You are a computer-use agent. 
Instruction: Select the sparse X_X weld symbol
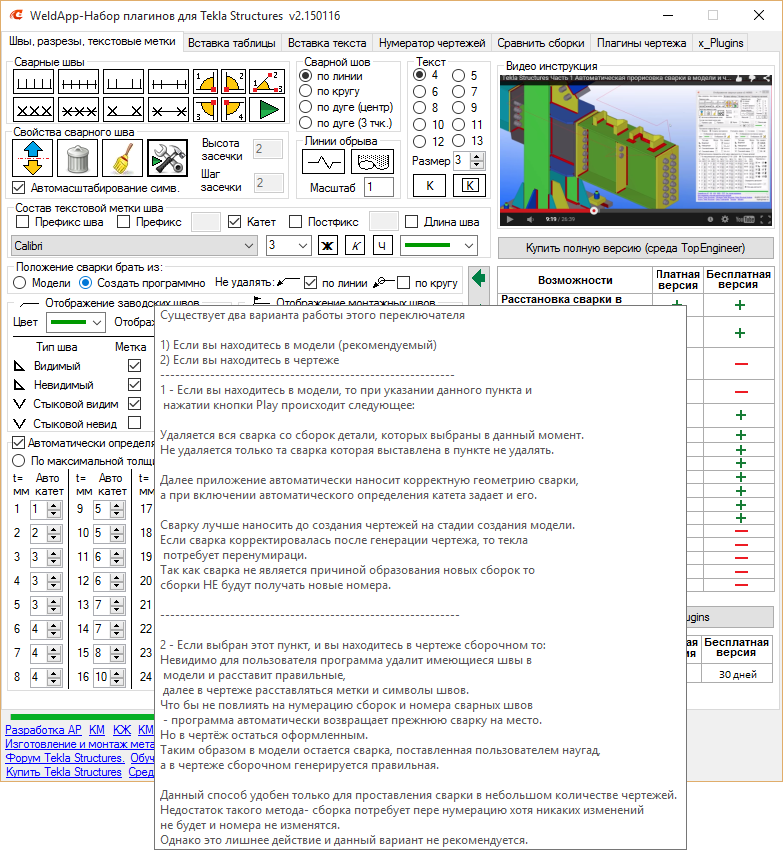click(124, 110)
